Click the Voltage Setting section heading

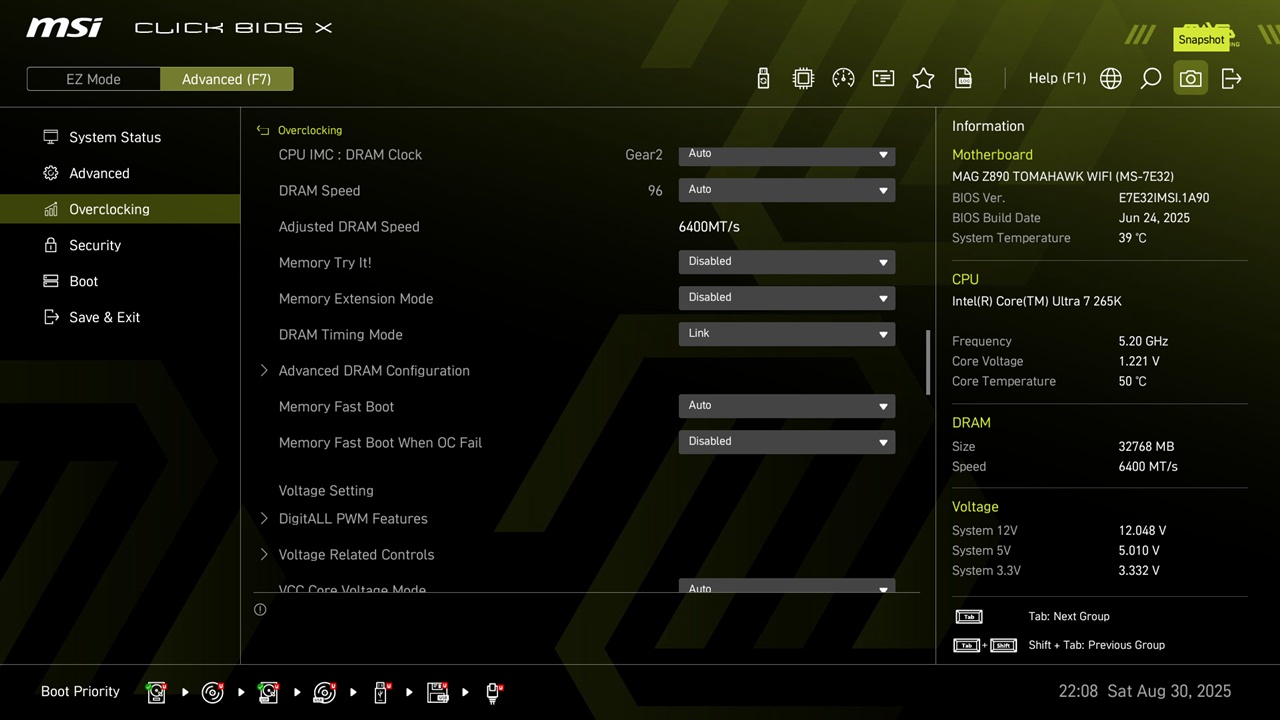pos(326,490)
